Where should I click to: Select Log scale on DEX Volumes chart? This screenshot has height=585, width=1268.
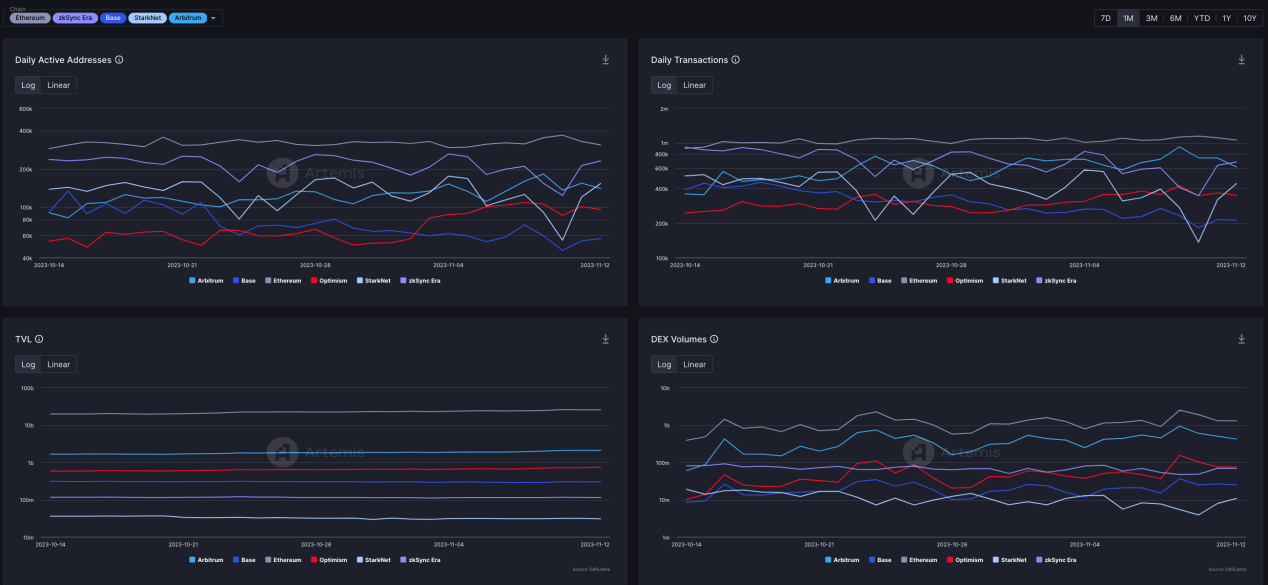click(x=664, y=364)
